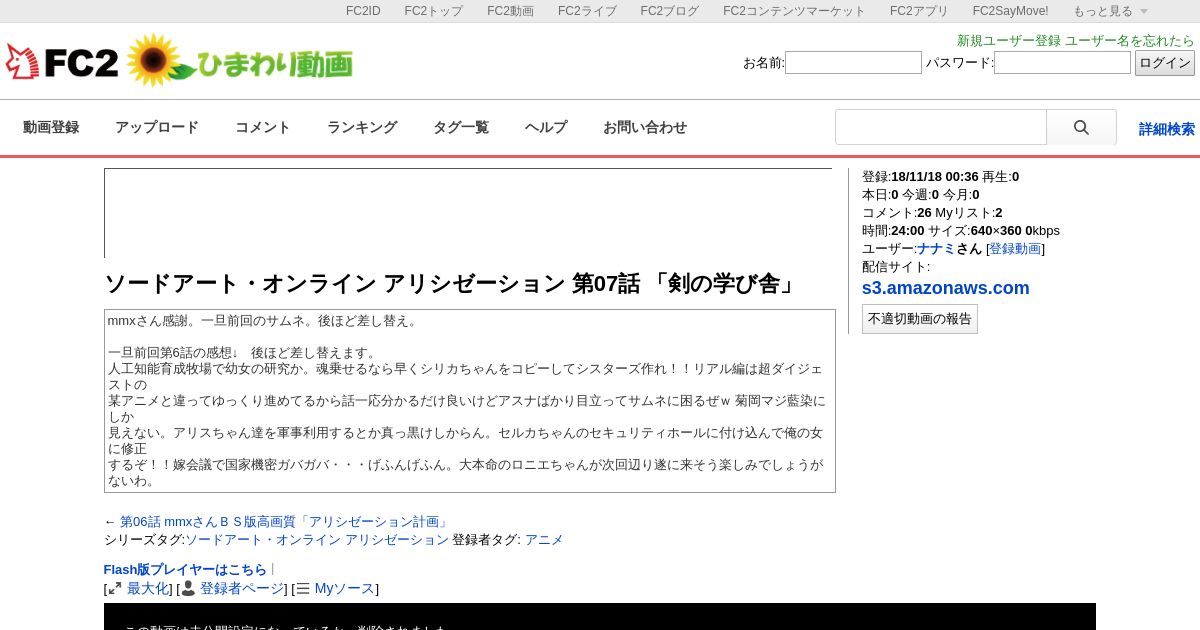This screenshot has width=1200, height=630.
Task: Open the コメント menu item
Action: coord(263,127)
